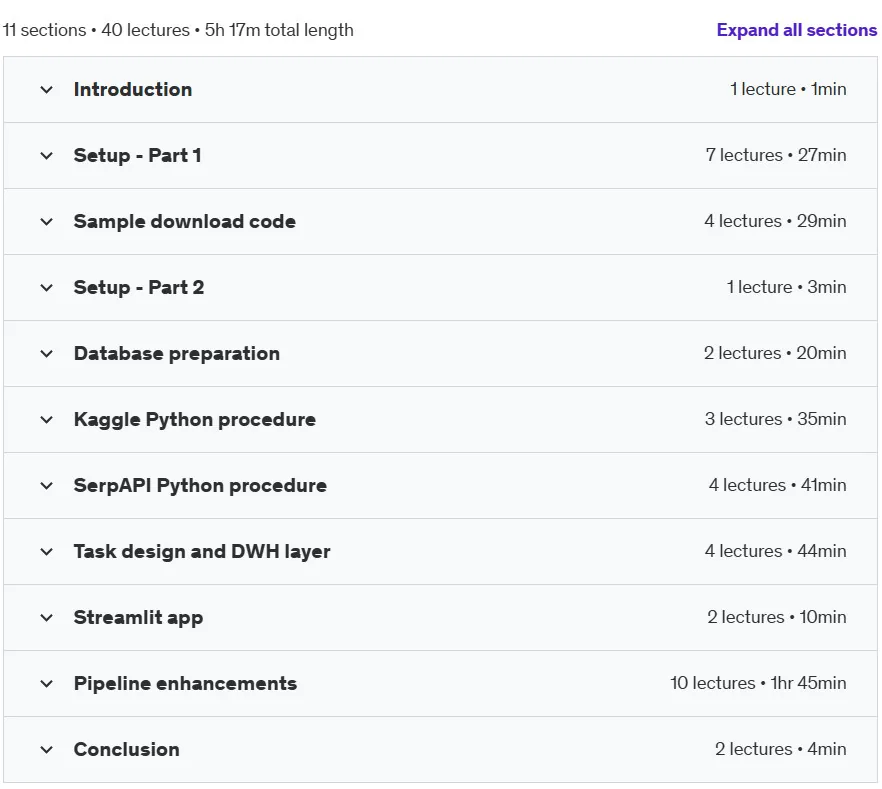Expand the Setup - Part 1 chevron

click(47, 156)
